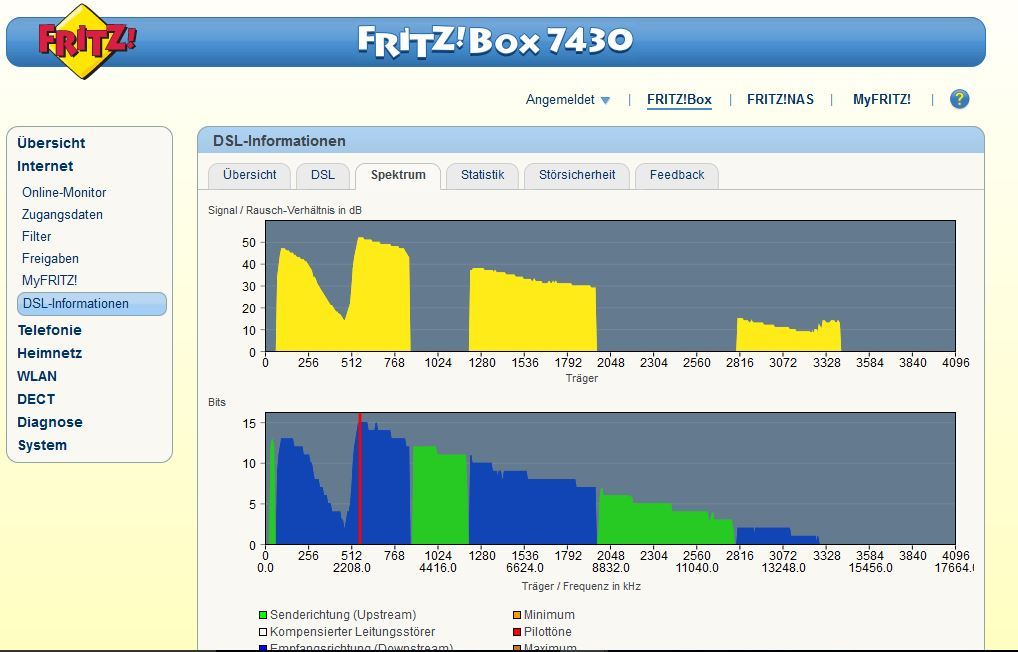Open help via the question mark icon
The height and width of the screenshot is (652, 1018).
(x=959, y=99)
